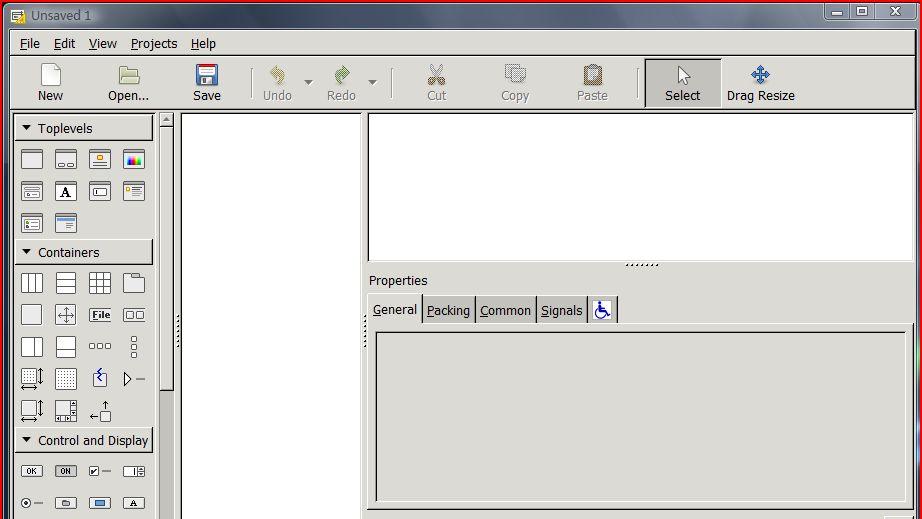
Task: Select the Event Box widget
Action: (x=100, y=378)
